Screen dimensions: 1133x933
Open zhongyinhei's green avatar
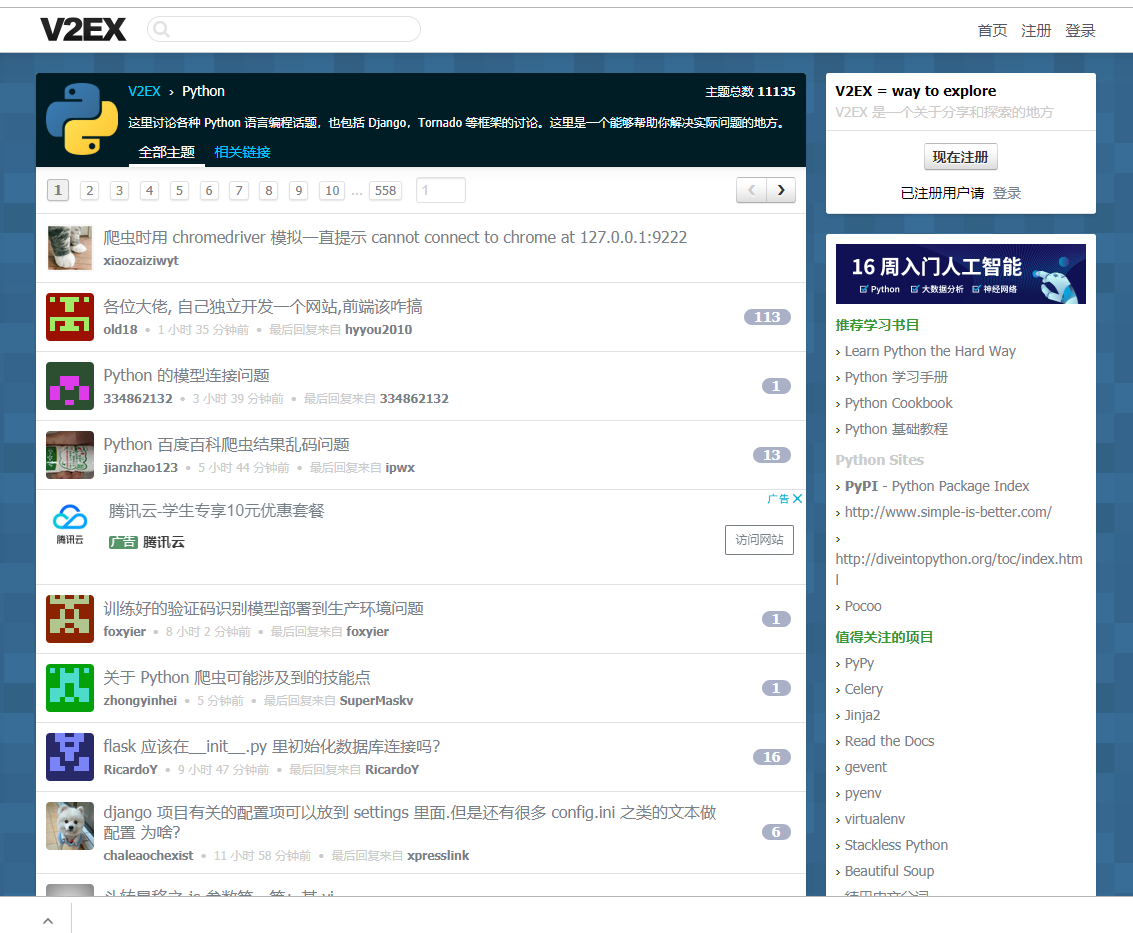[x=70, y=688]
